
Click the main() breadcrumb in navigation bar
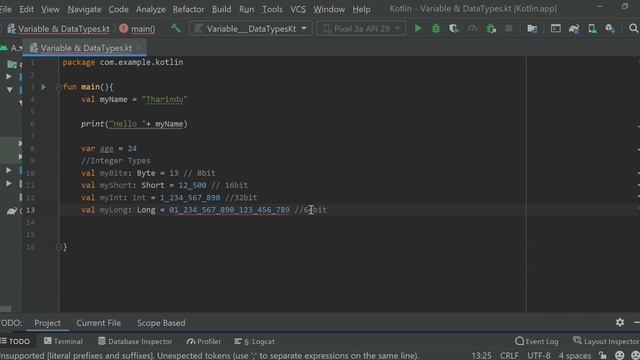click(138, 29)
